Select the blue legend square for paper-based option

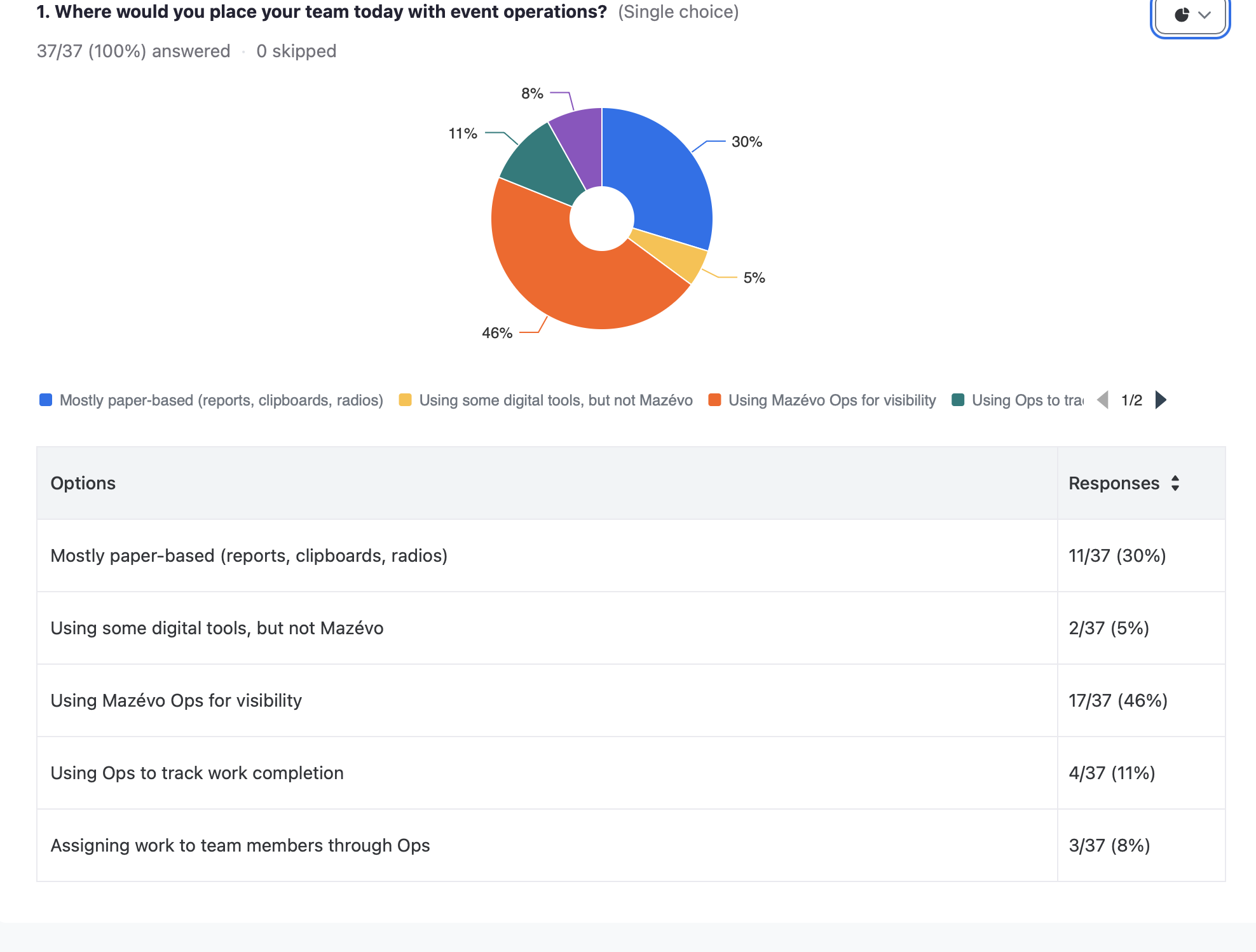(x=45, y=400)
